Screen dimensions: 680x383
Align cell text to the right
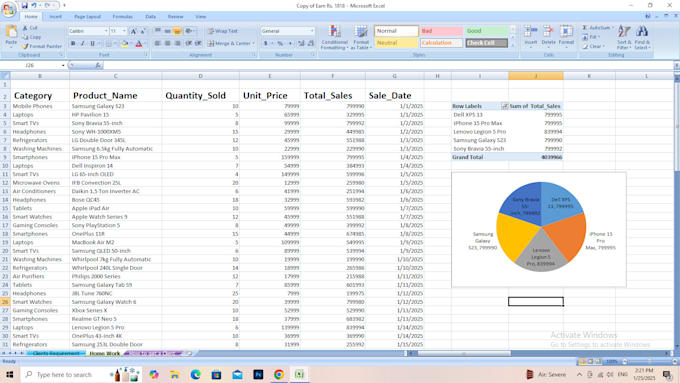coord(177,43)
